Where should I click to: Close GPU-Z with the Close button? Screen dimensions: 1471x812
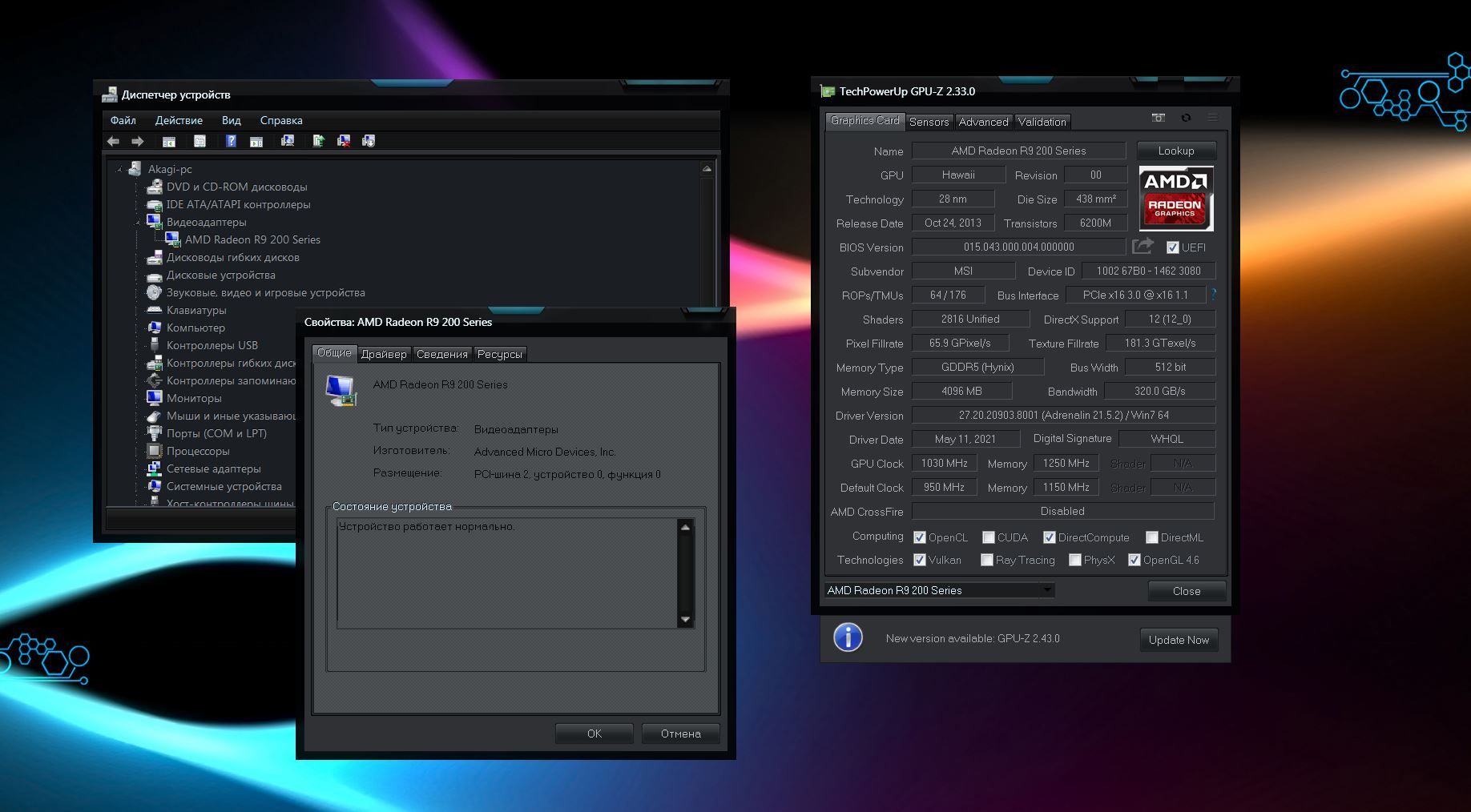coord(1187,591)
